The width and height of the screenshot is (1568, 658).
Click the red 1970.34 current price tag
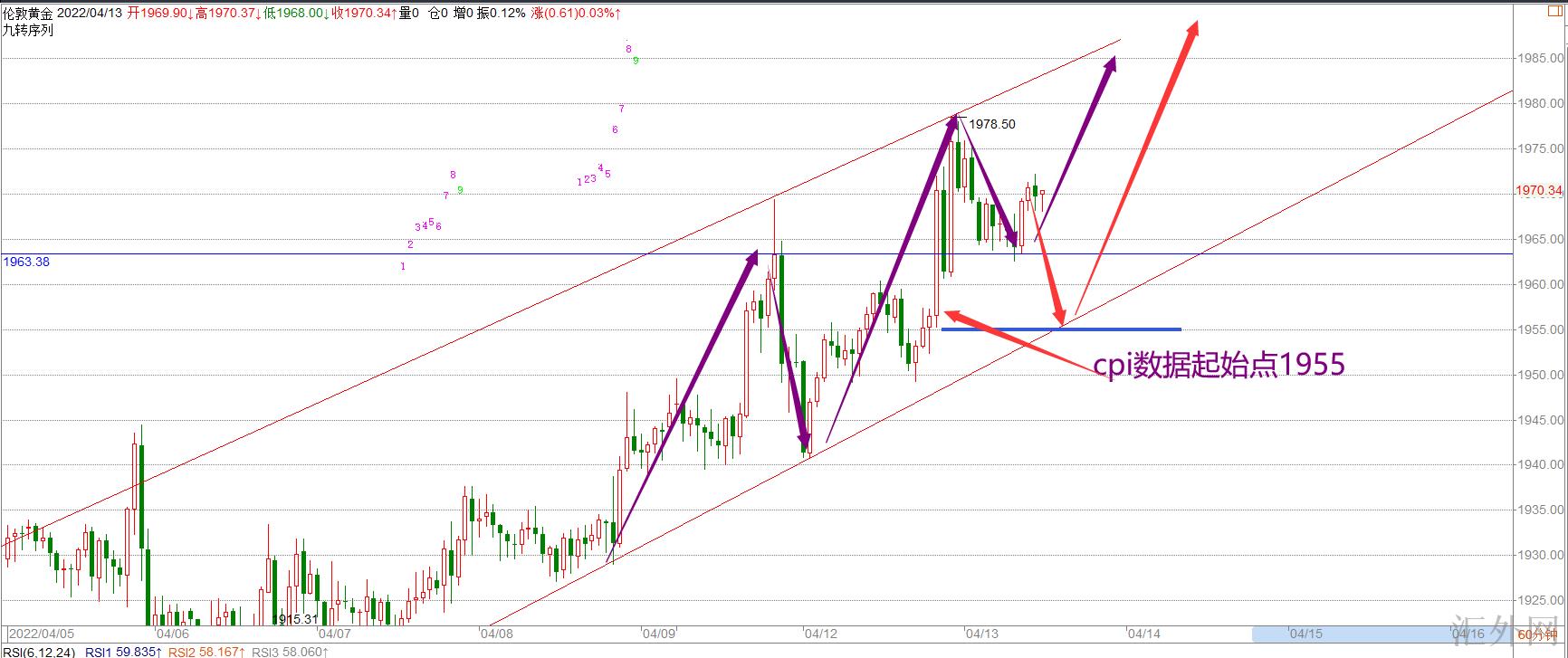click(1538, 191)
